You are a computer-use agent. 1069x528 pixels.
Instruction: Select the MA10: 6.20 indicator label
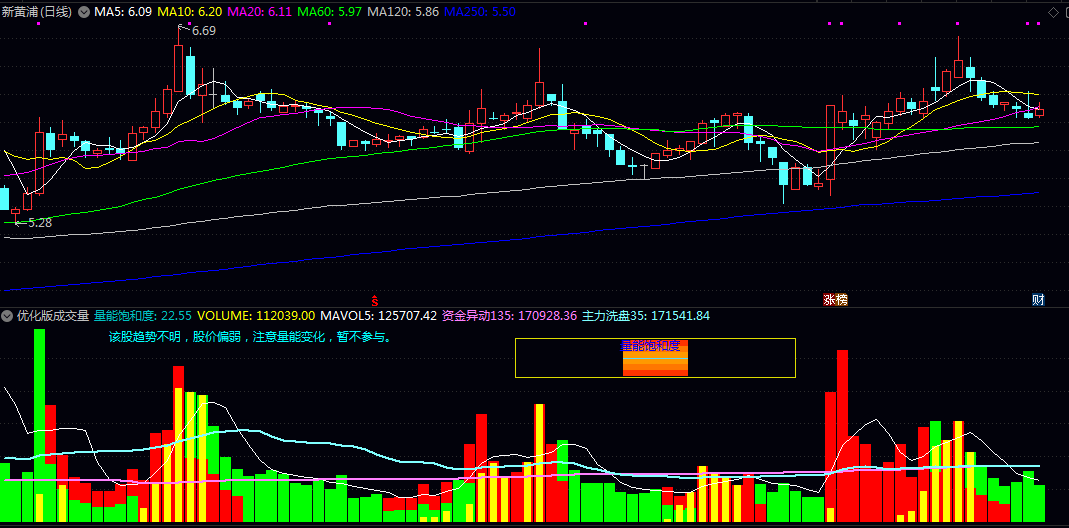[x=190, y=12]
